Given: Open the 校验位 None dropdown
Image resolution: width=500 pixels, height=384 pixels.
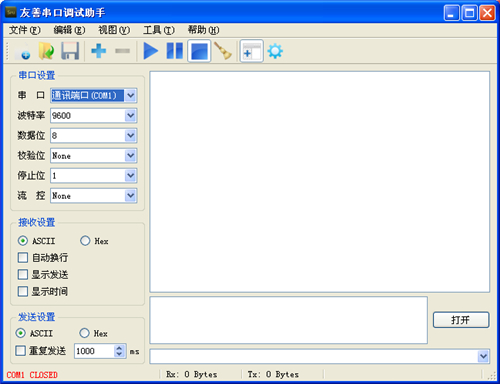Looking at the screenshot, I should [x=130, y=156].
